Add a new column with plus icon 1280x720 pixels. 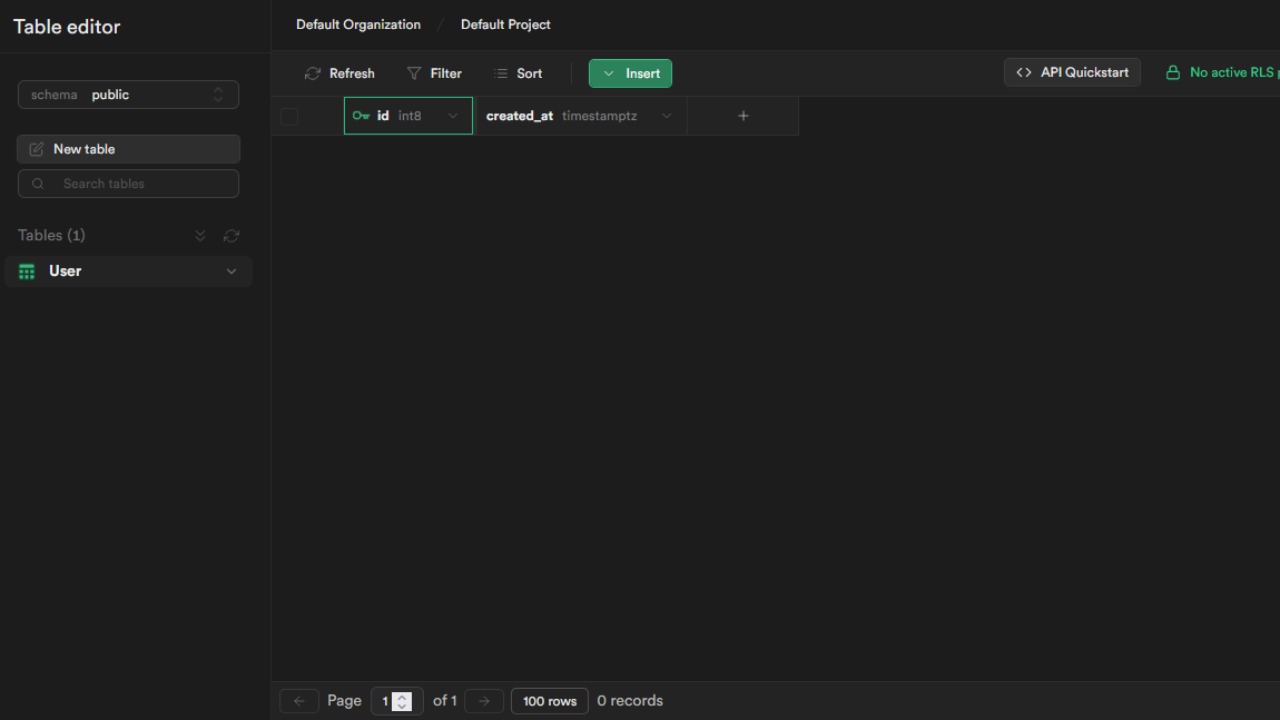(743, 116)
